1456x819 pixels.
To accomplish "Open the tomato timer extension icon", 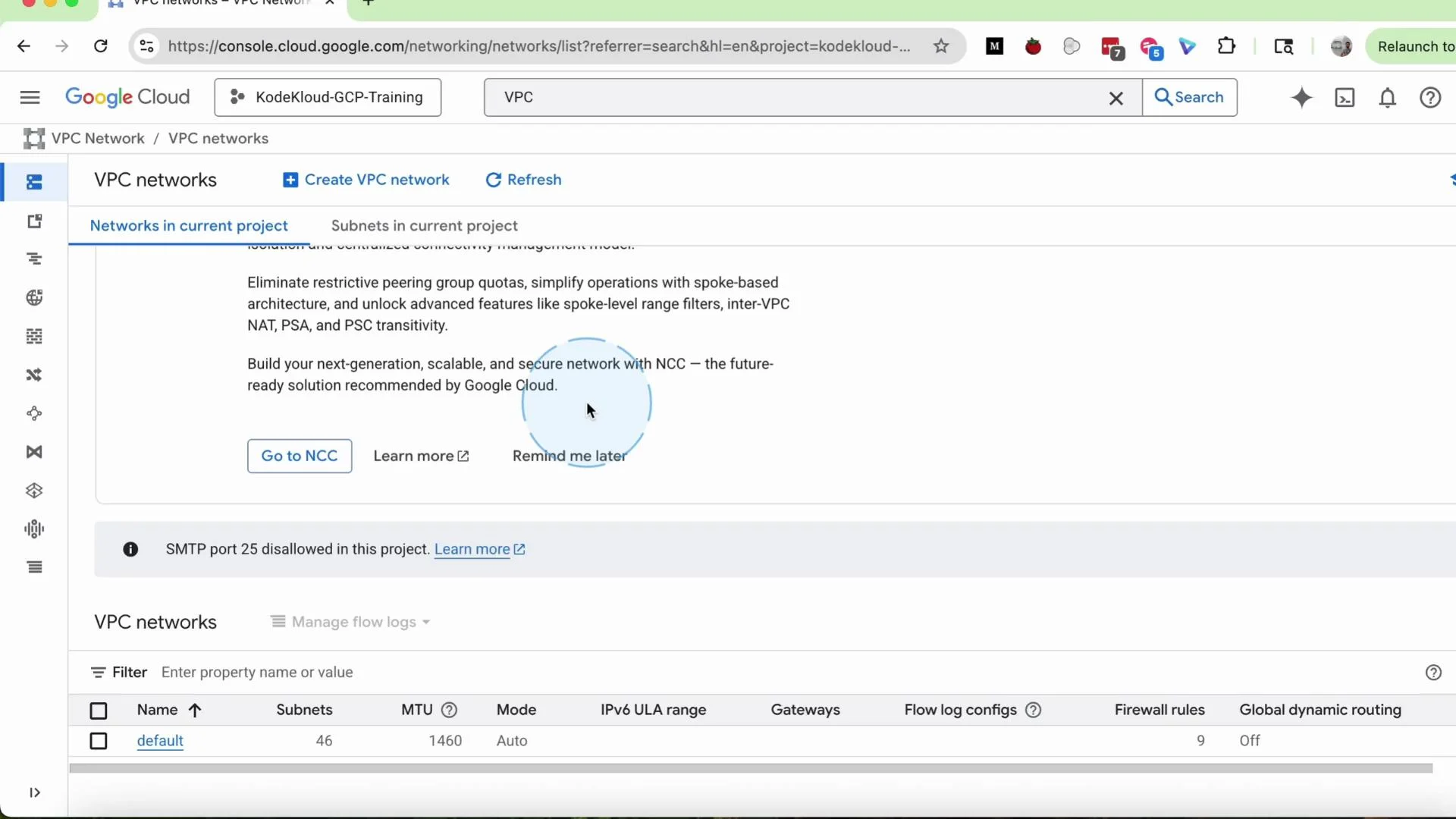I will [1033, 46].
